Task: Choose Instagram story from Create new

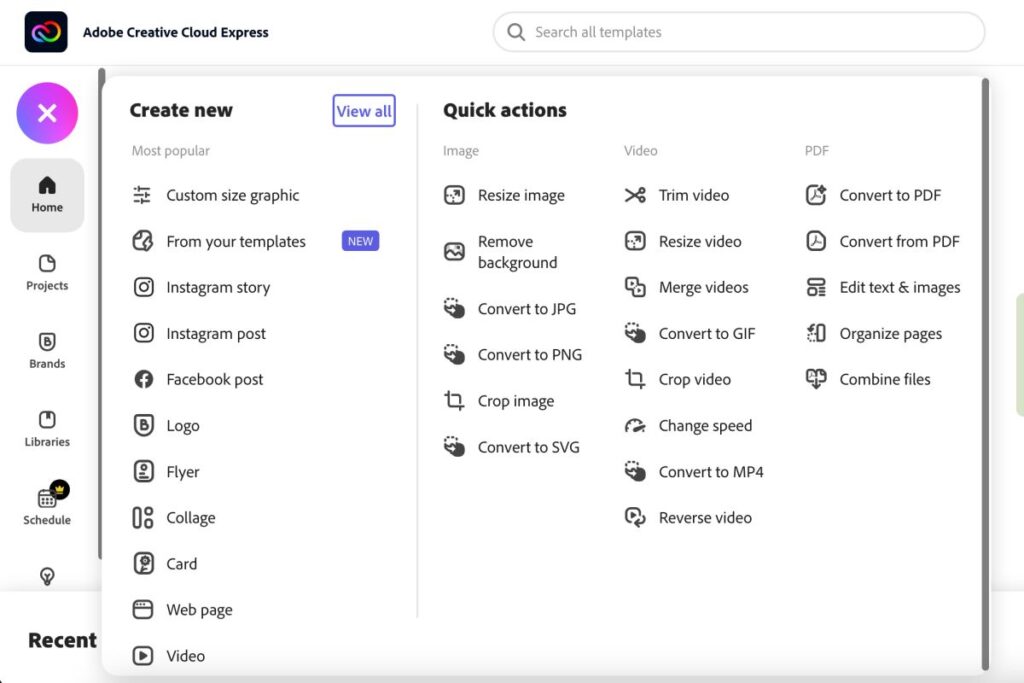Action: pyautogui.click(x=218, y=288)
